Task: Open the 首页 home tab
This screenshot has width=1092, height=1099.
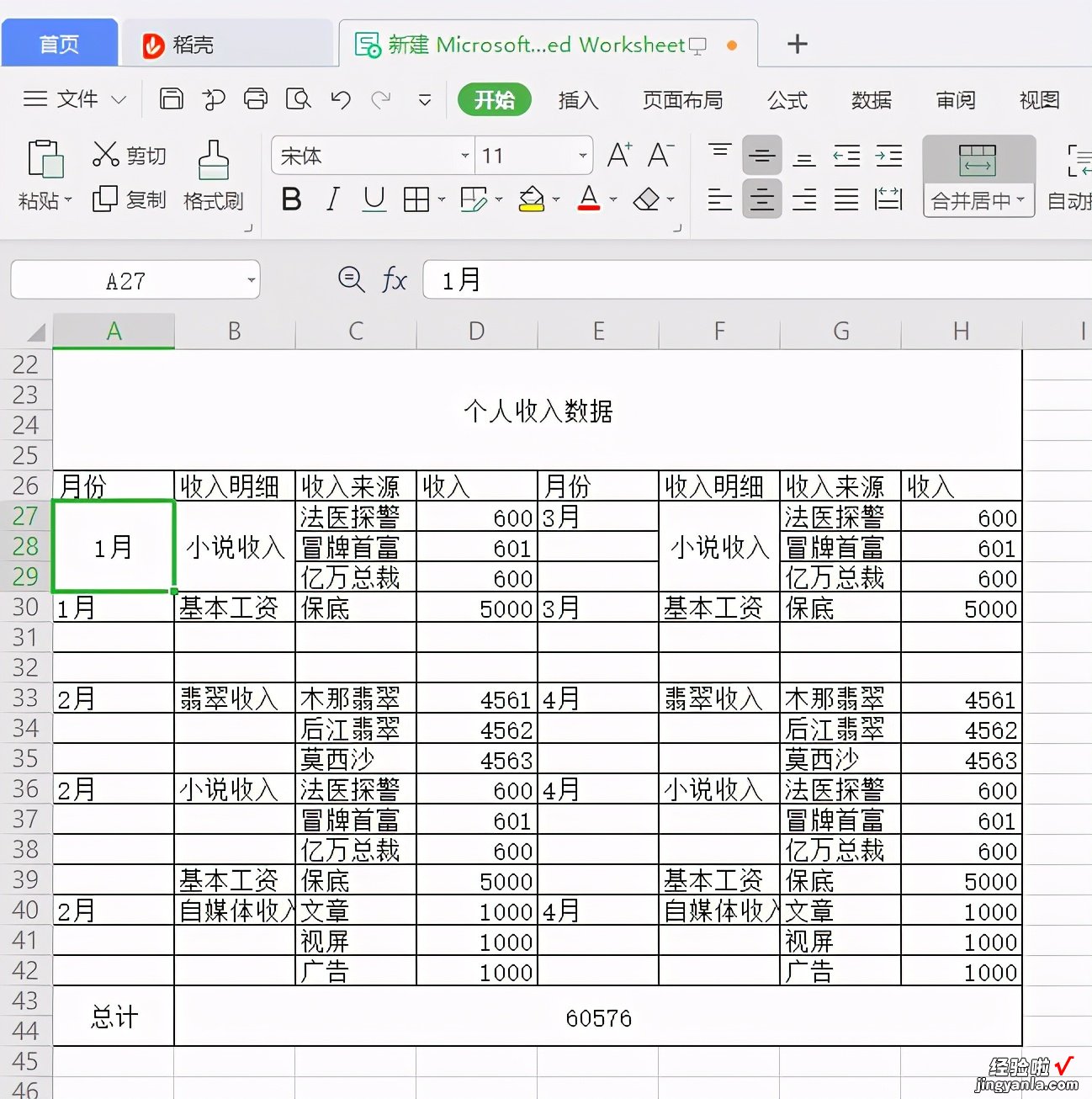Action: pos(59,43)
